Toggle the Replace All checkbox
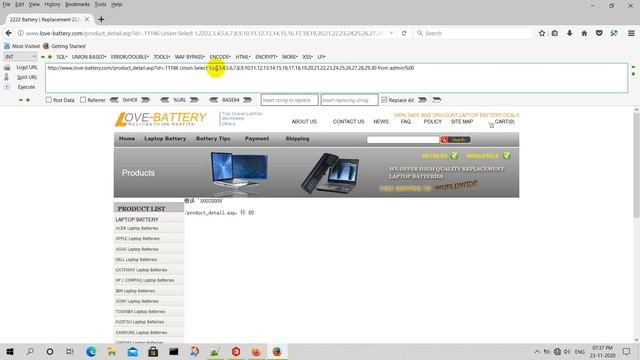This screenshot has height=360, width=640. (384, 100)
